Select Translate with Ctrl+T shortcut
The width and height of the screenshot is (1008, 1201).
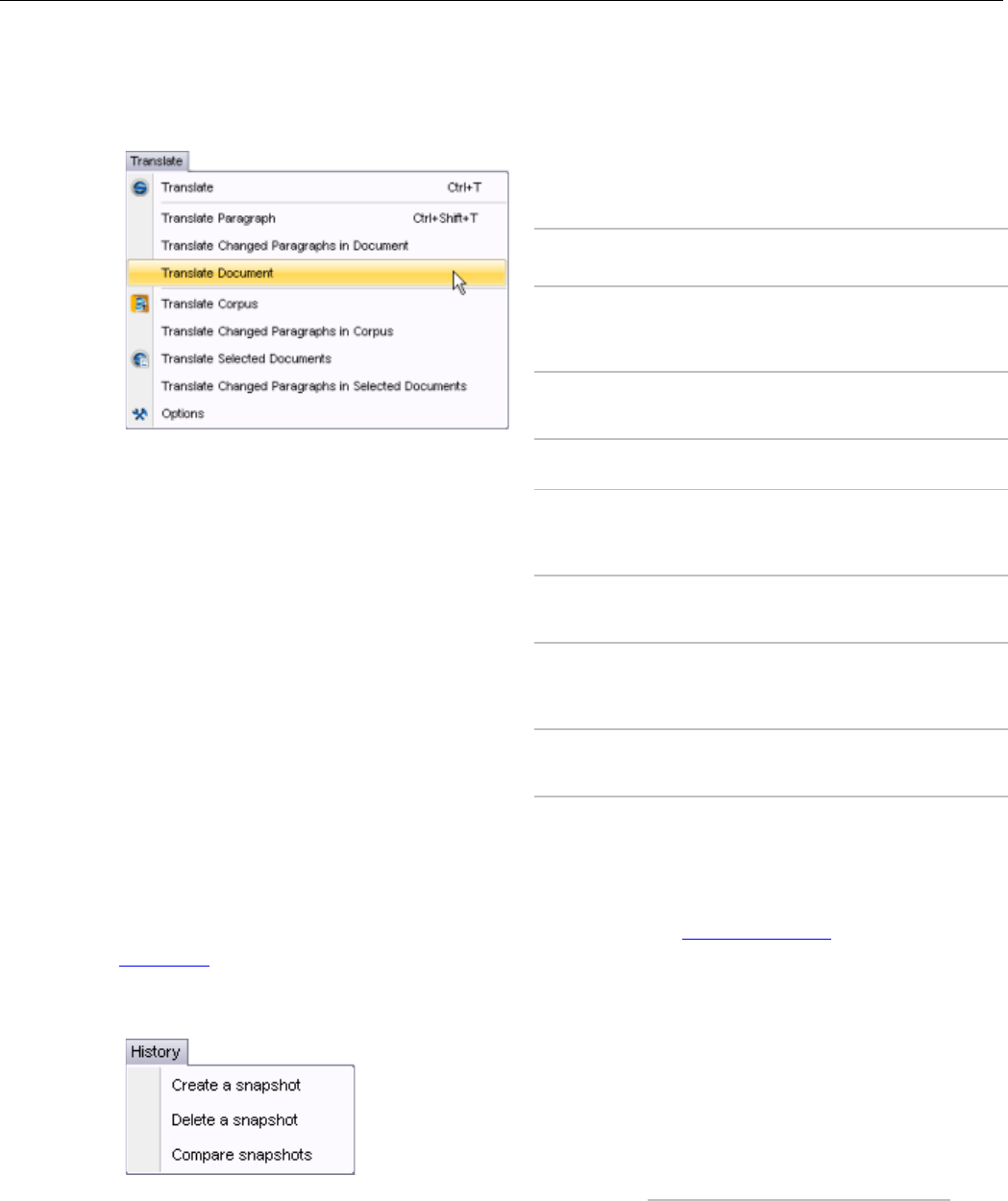click(317, 187)
